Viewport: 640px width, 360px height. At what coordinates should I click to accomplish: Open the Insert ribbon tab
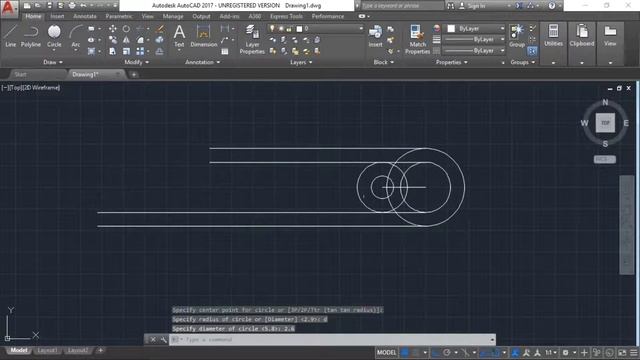tap(57, 16)
